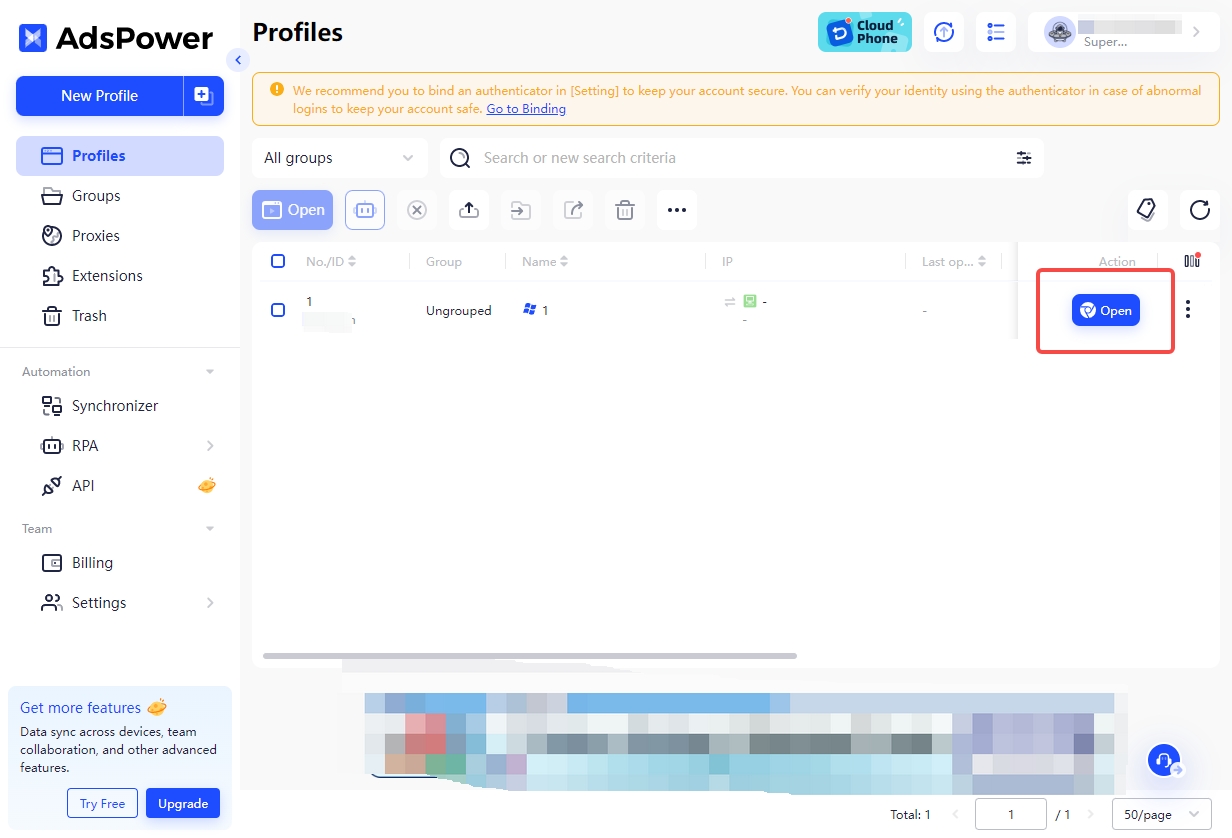The width and height of the screenshot is (1232, 838).
Task: Follow the Go to Binding link
Action: [526, 108]
